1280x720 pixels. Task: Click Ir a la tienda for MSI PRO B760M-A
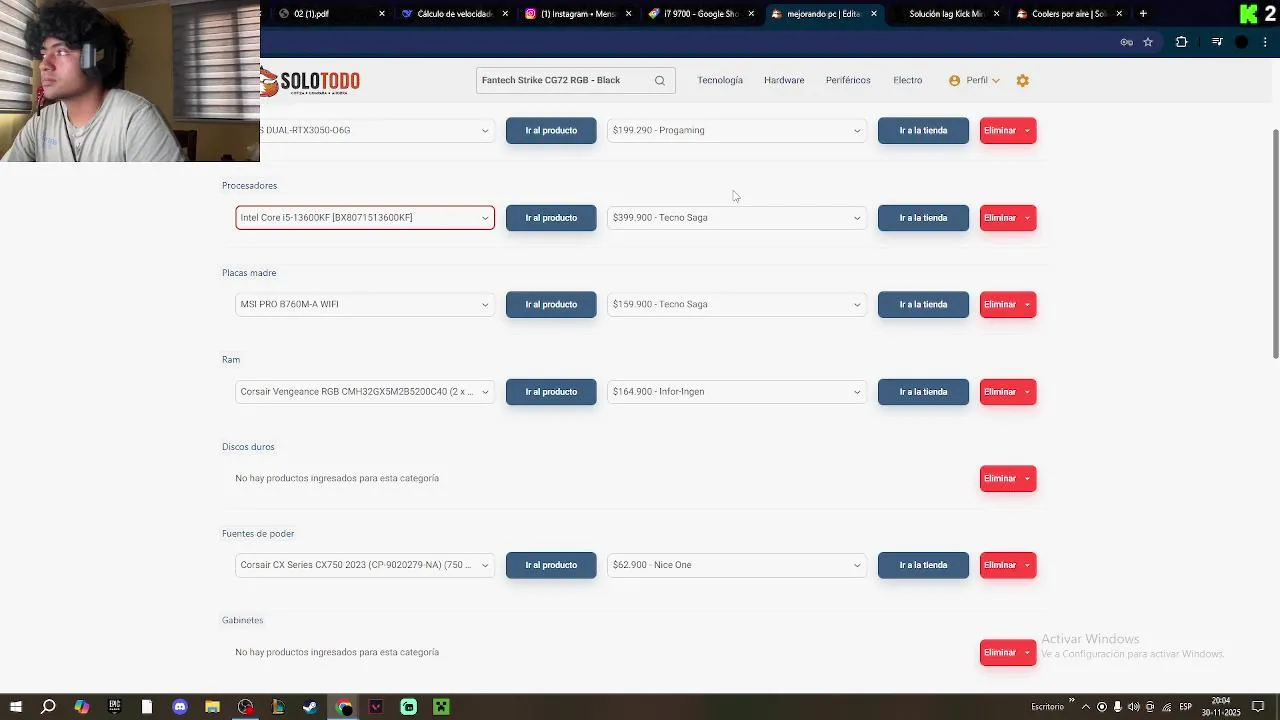(923, 305)
